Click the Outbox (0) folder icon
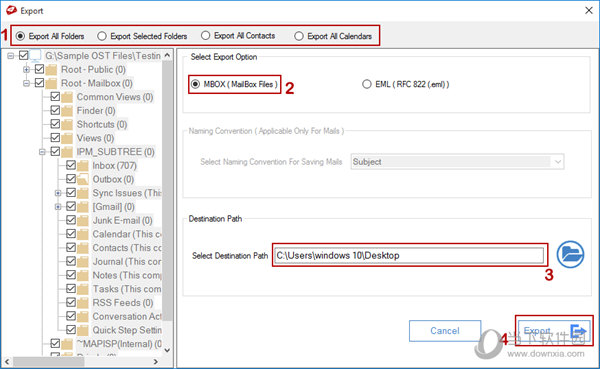 pos(83,180)
